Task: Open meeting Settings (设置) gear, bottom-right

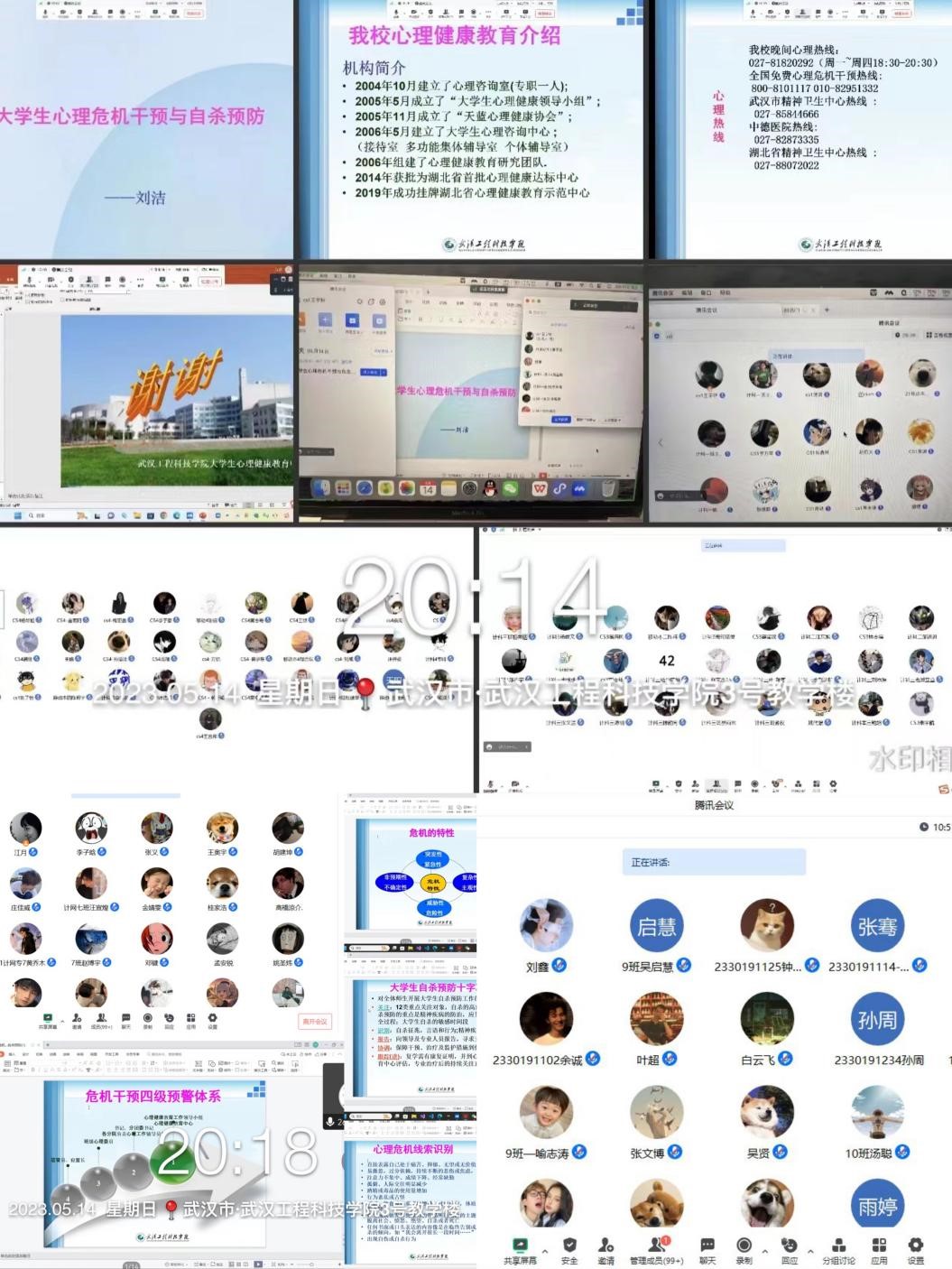Action: tap(915, 1246)
